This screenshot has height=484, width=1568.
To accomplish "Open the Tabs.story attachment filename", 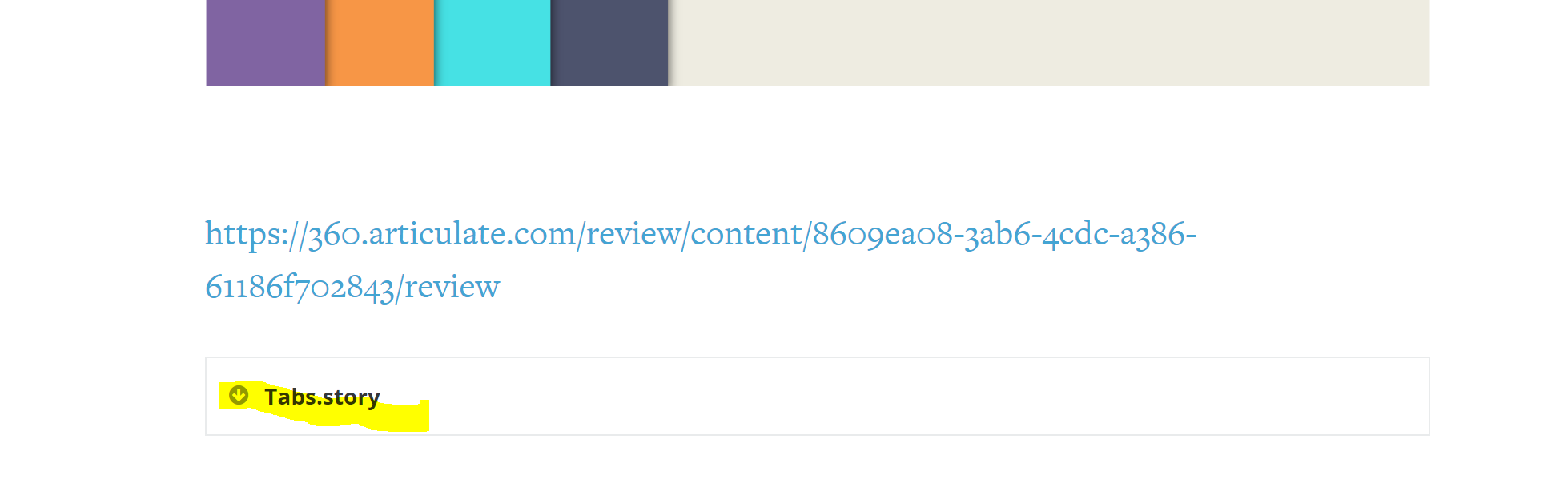I will point(322,397).
